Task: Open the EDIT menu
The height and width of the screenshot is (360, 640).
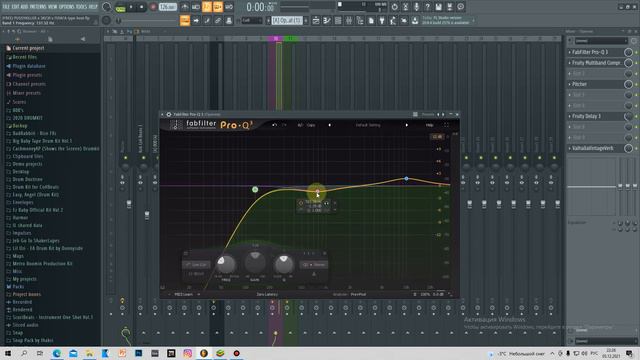Action: [x=15, y=7]
